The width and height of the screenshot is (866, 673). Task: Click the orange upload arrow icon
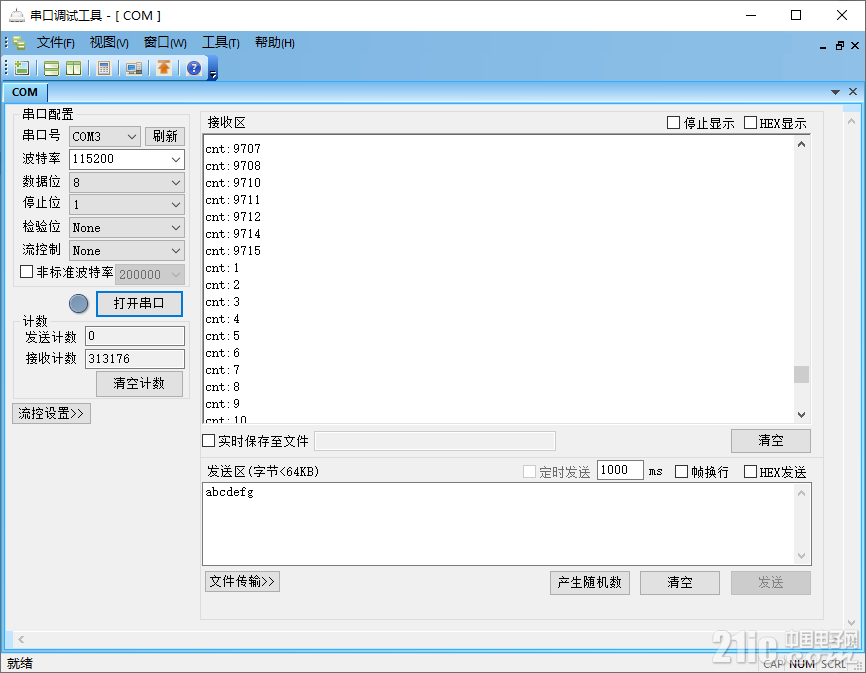coord(163,68)
